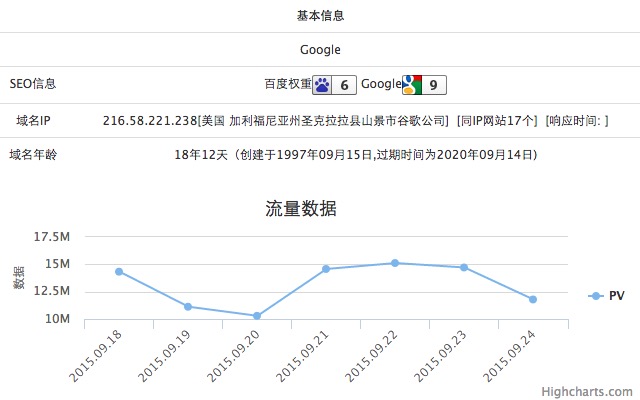Click the 2015.09.21 data point
640x400 pixels.
coord(326,269)
